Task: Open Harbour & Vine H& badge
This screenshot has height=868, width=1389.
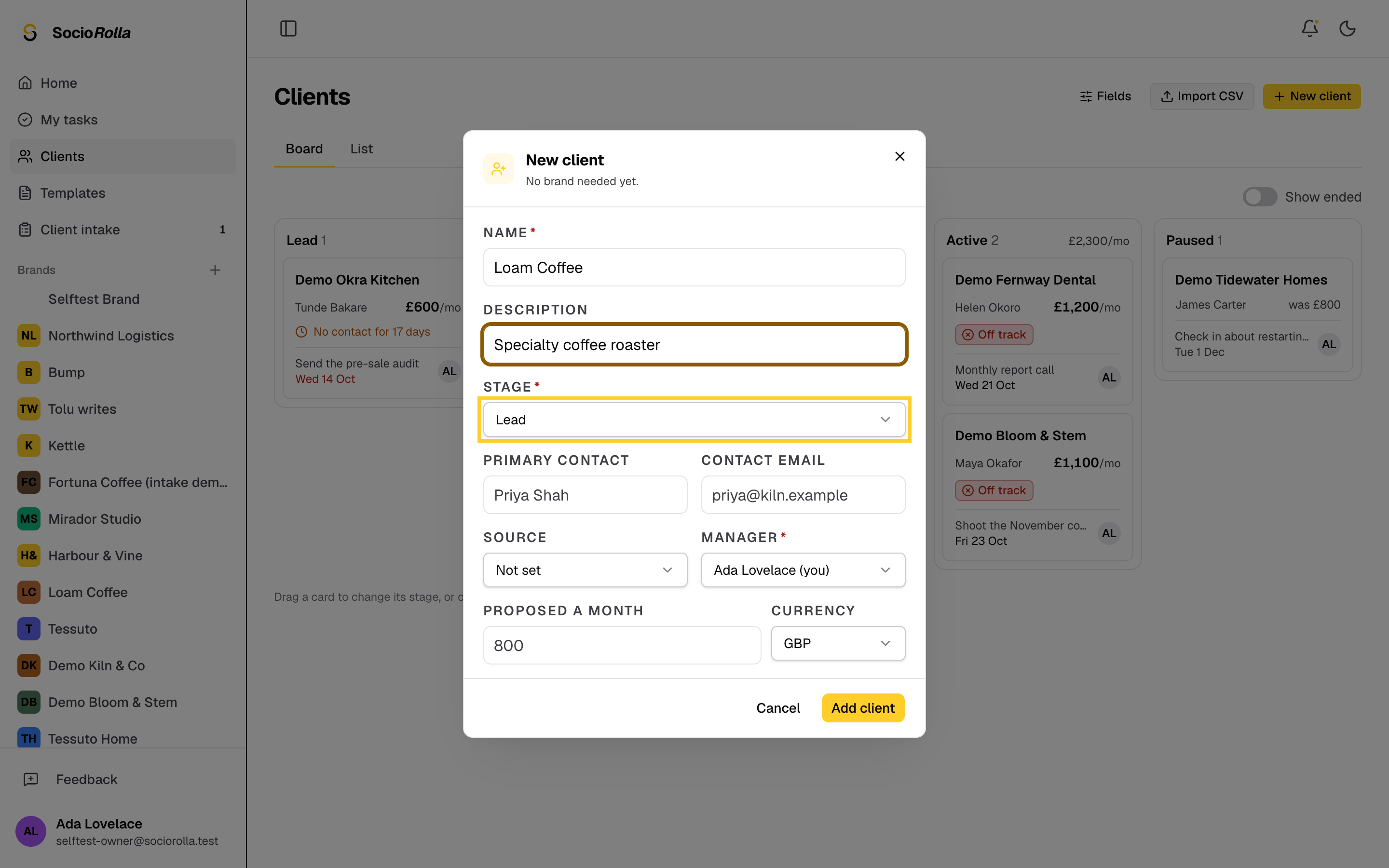Action: point(29,555)
